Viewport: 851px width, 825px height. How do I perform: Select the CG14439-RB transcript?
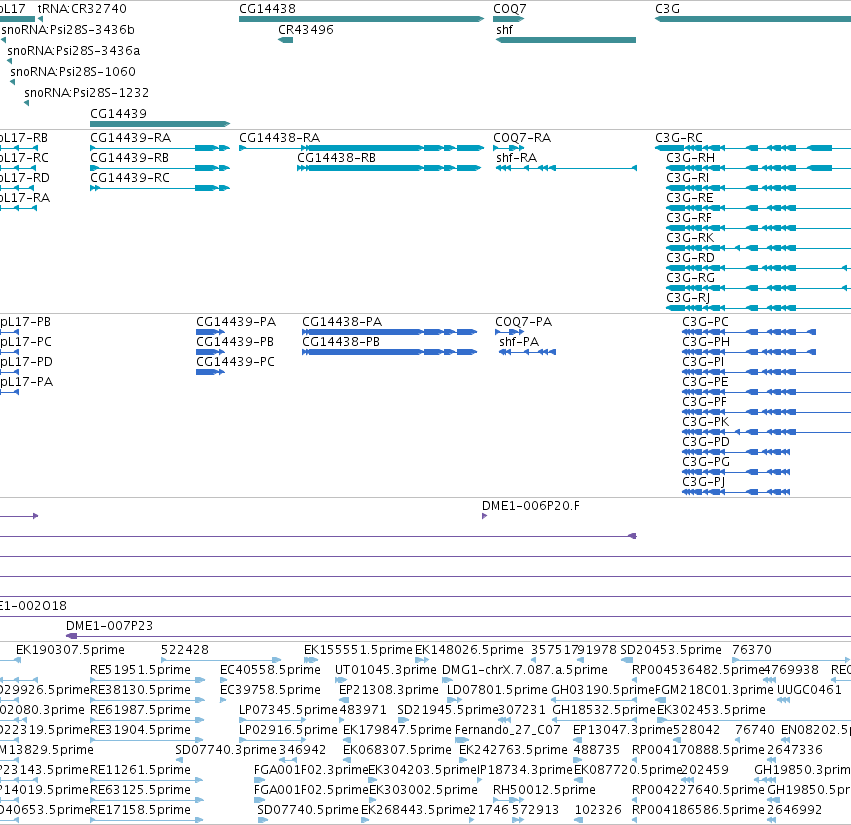point(160,168)
